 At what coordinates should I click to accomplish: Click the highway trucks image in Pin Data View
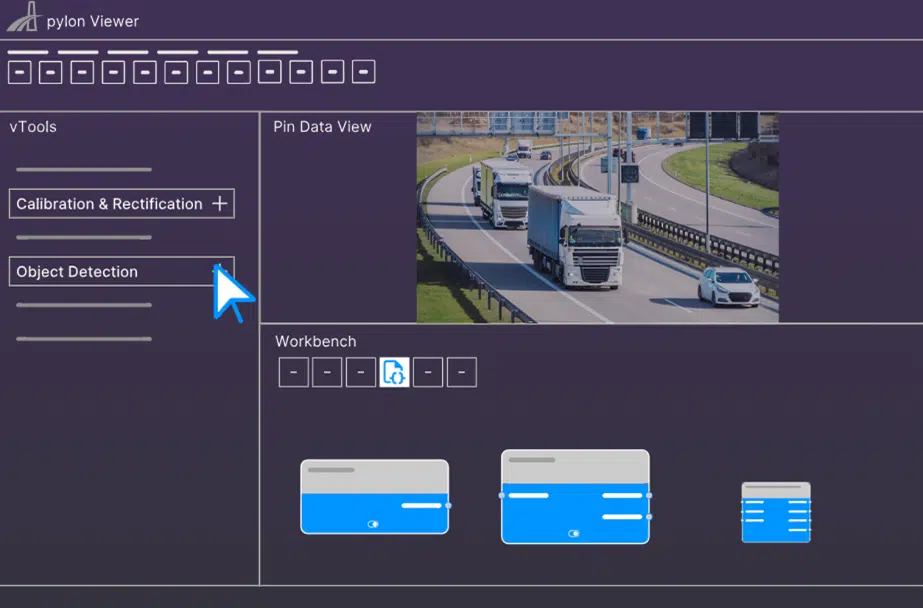click(x=597, y=217)
